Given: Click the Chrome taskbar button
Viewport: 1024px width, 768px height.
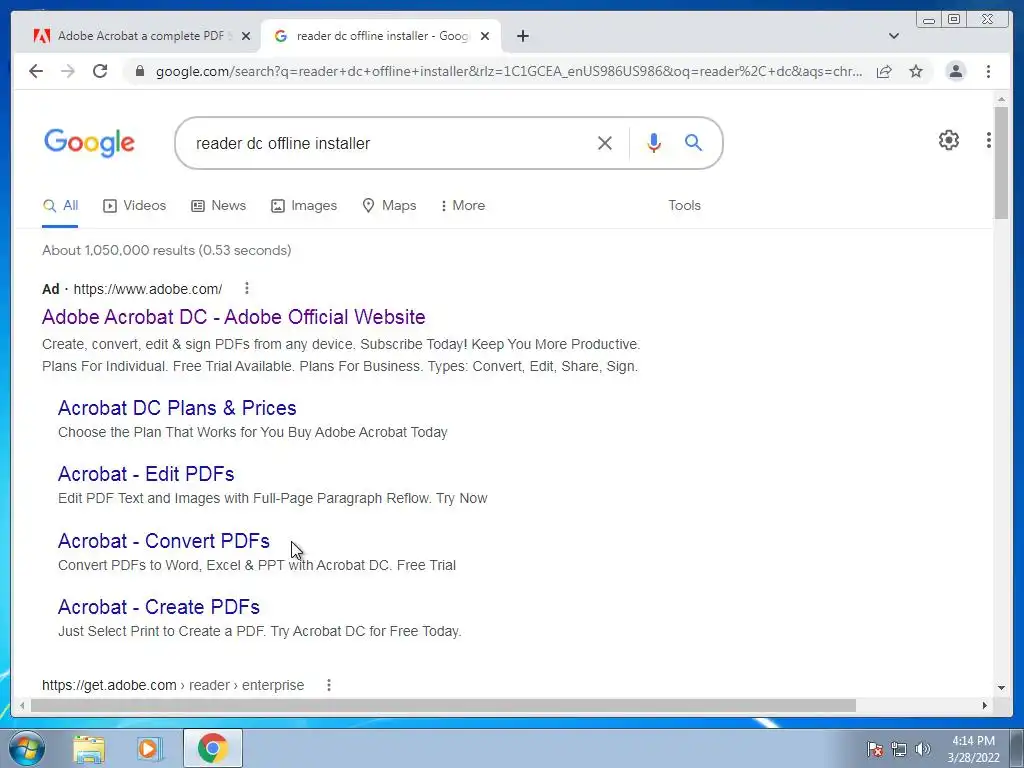Looking at the screenshot, I should [213, 748].
